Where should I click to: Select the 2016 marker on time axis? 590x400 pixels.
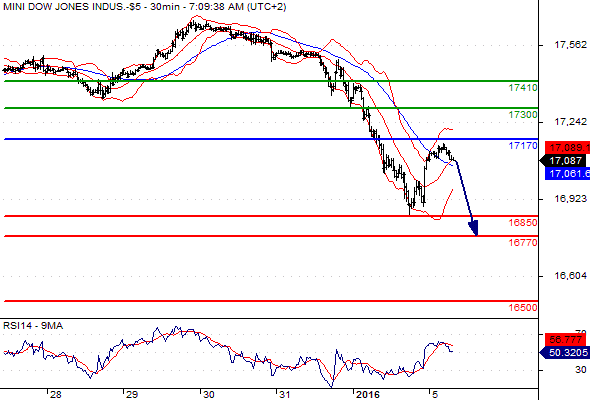[367, 394]
